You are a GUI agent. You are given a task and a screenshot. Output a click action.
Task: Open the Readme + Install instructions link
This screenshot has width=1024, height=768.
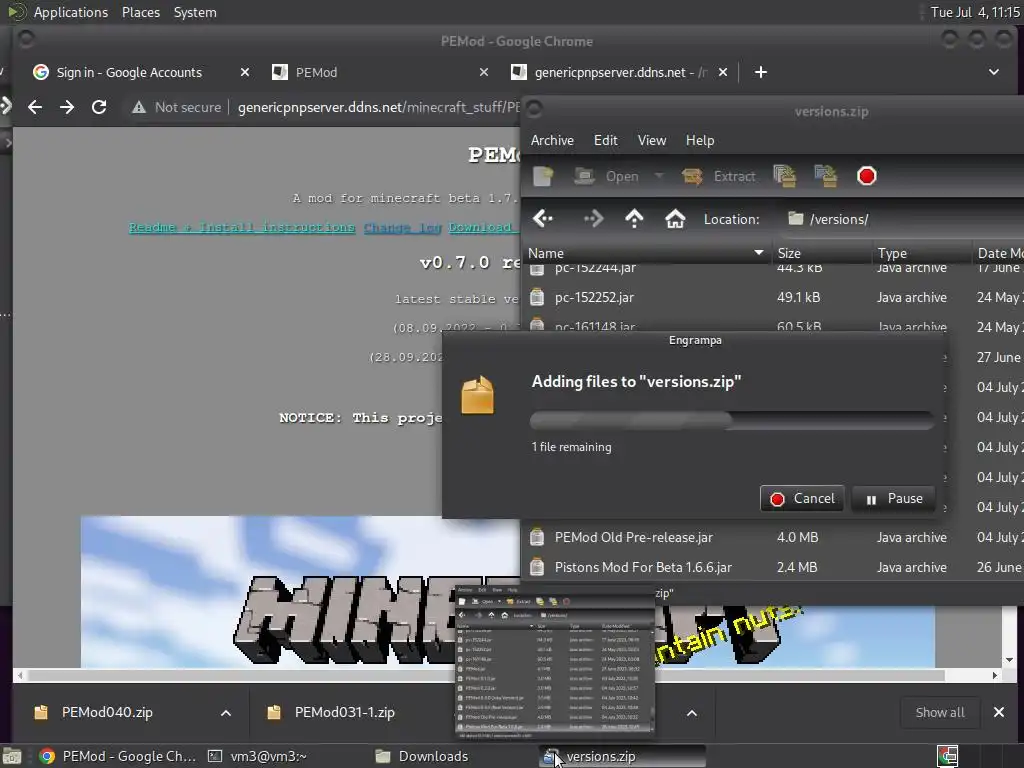[x=242, y=227]
